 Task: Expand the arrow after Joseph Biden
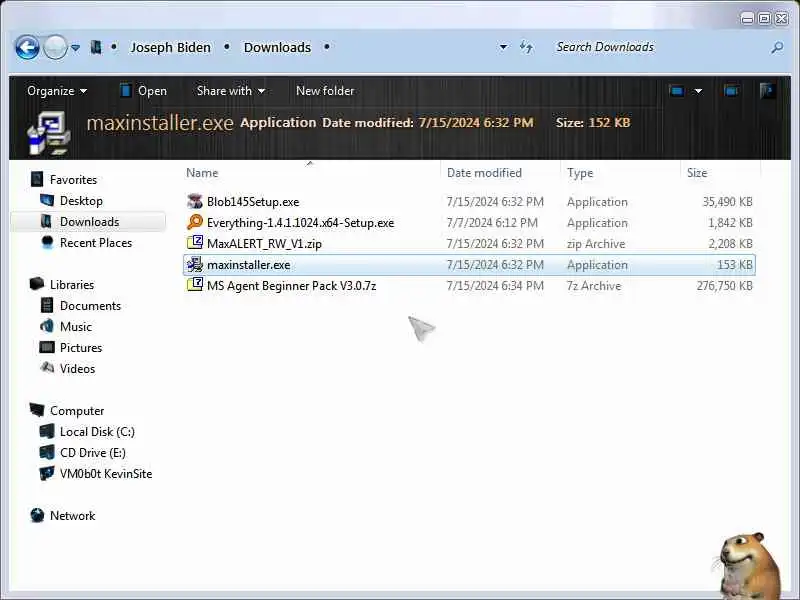pyautogui.click(x=227, y=47)
